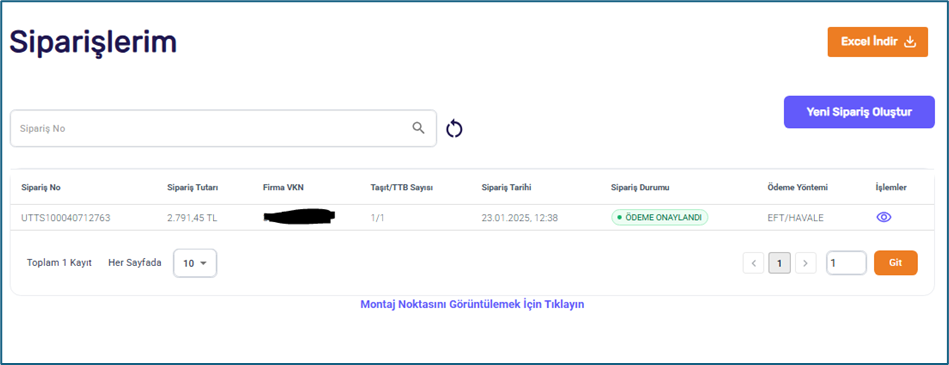Viewport: 949px width, 365px height.
Task: Select order number UTTS100040712763
Action: click(66, 218)
